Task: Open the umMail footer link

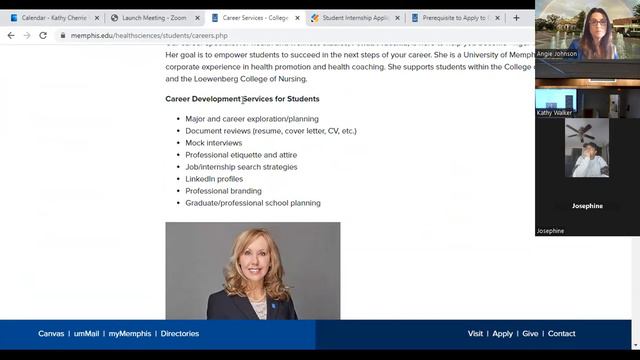Action: (87, 333)
